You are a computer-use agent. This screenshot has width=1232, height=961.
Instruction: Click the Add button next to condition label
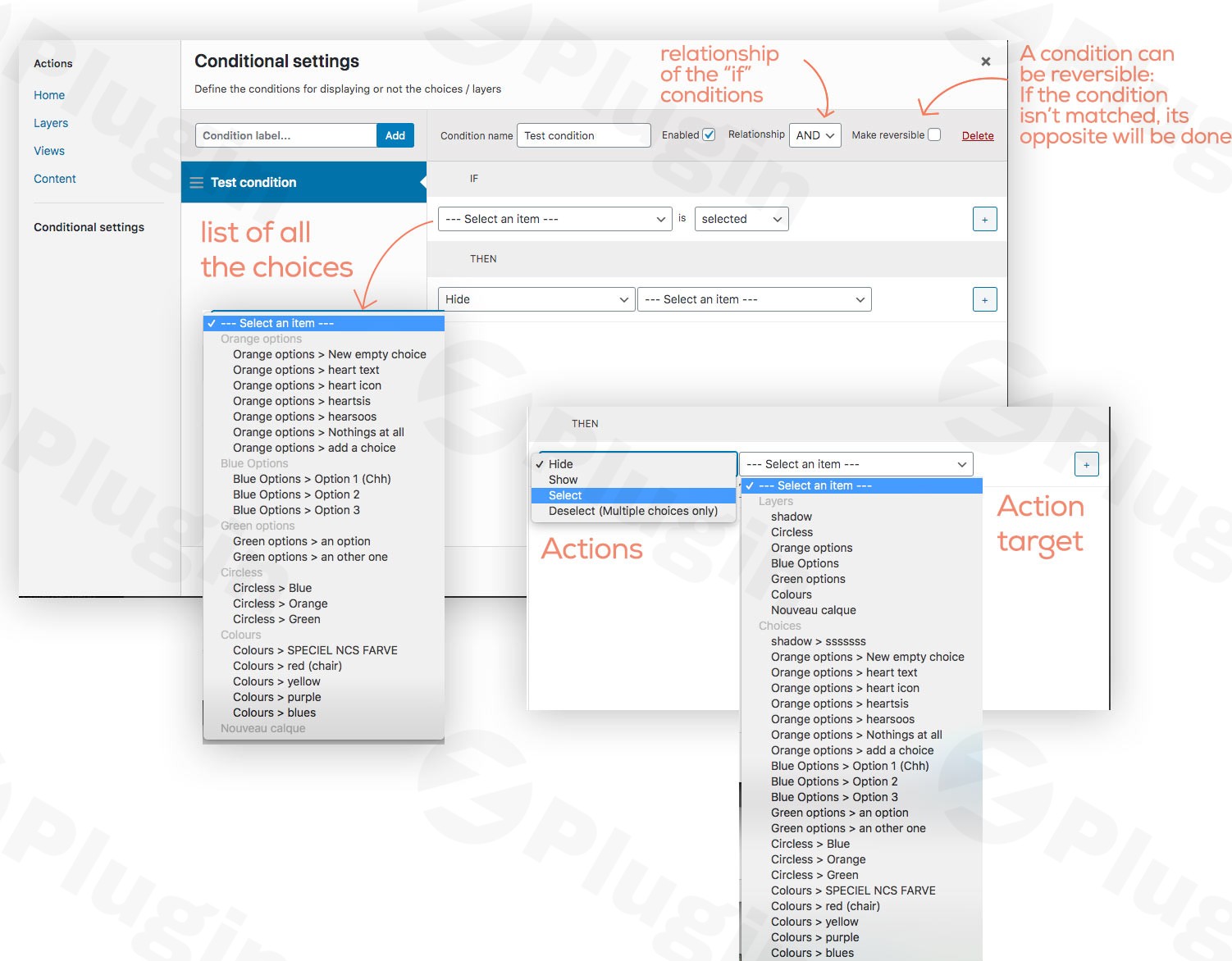[395, 135]
